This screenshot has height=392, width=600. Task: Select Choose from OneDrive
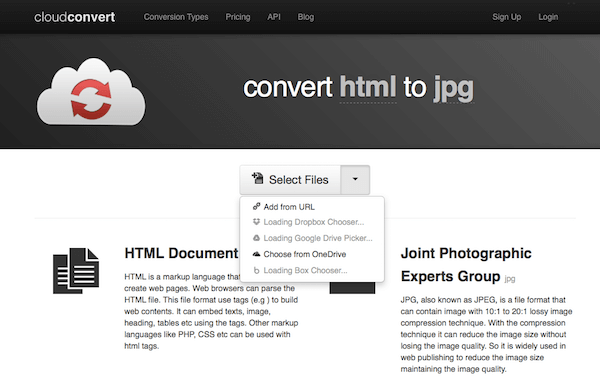coord(312,254)
